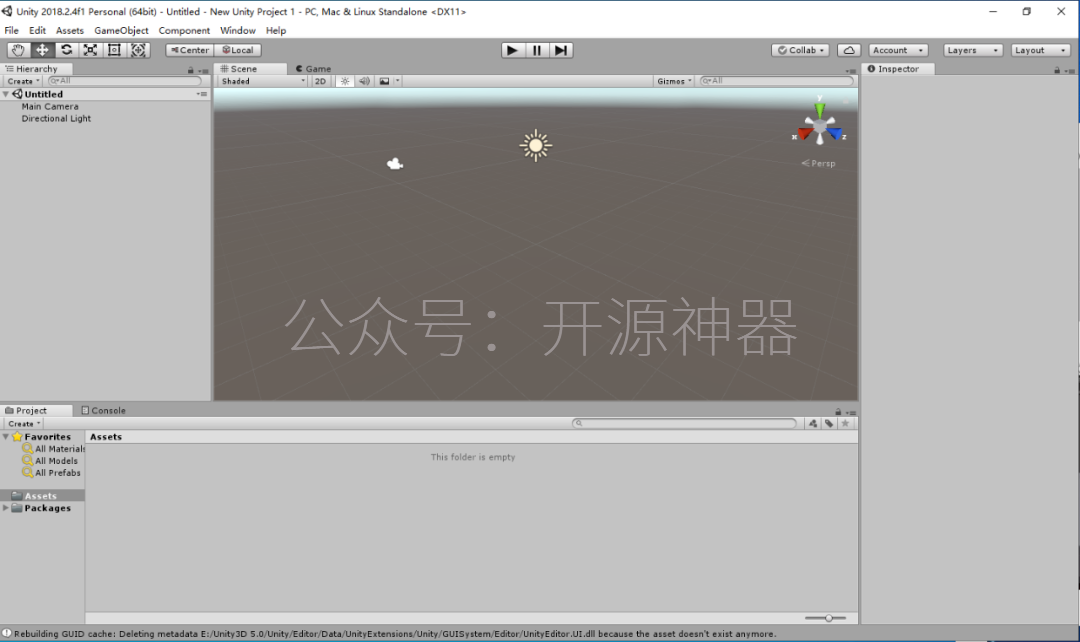Toggle scene lighting button
Image resolution: width=1080 pixels, height=642 pixels.
[x=345, y=81]
